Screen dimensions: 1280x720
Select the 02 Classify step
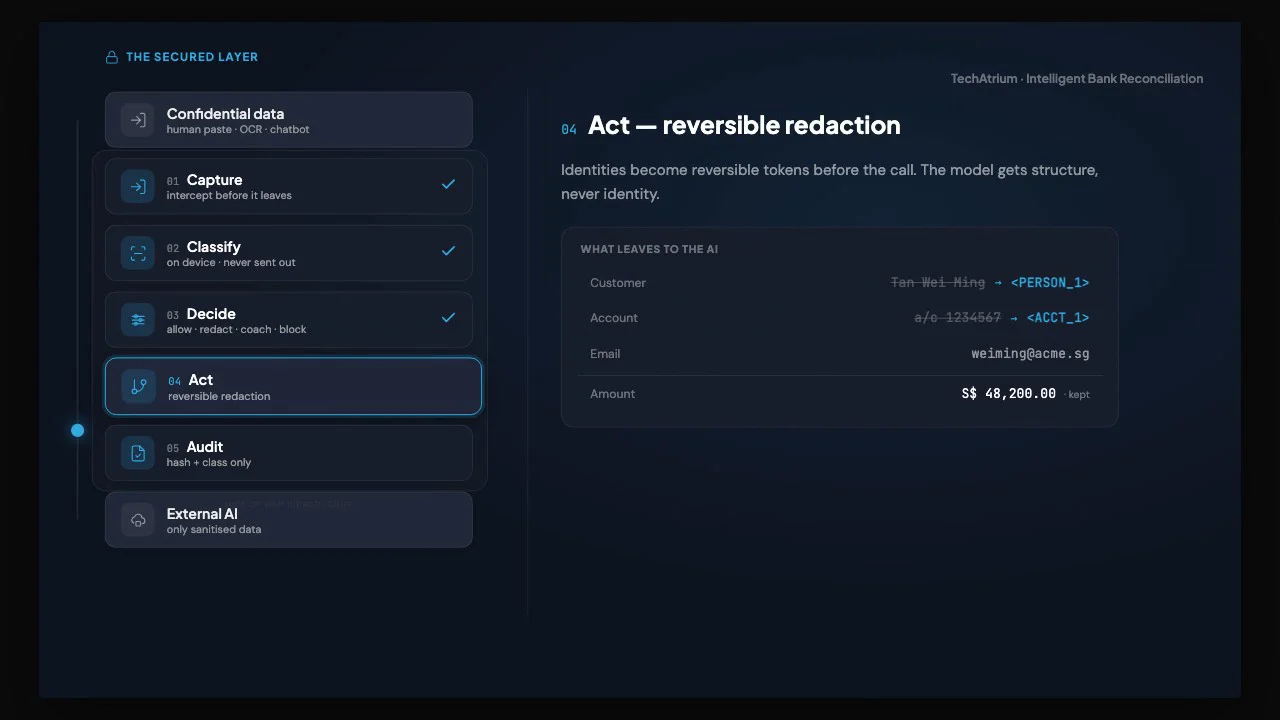click(x=289, y=253)
